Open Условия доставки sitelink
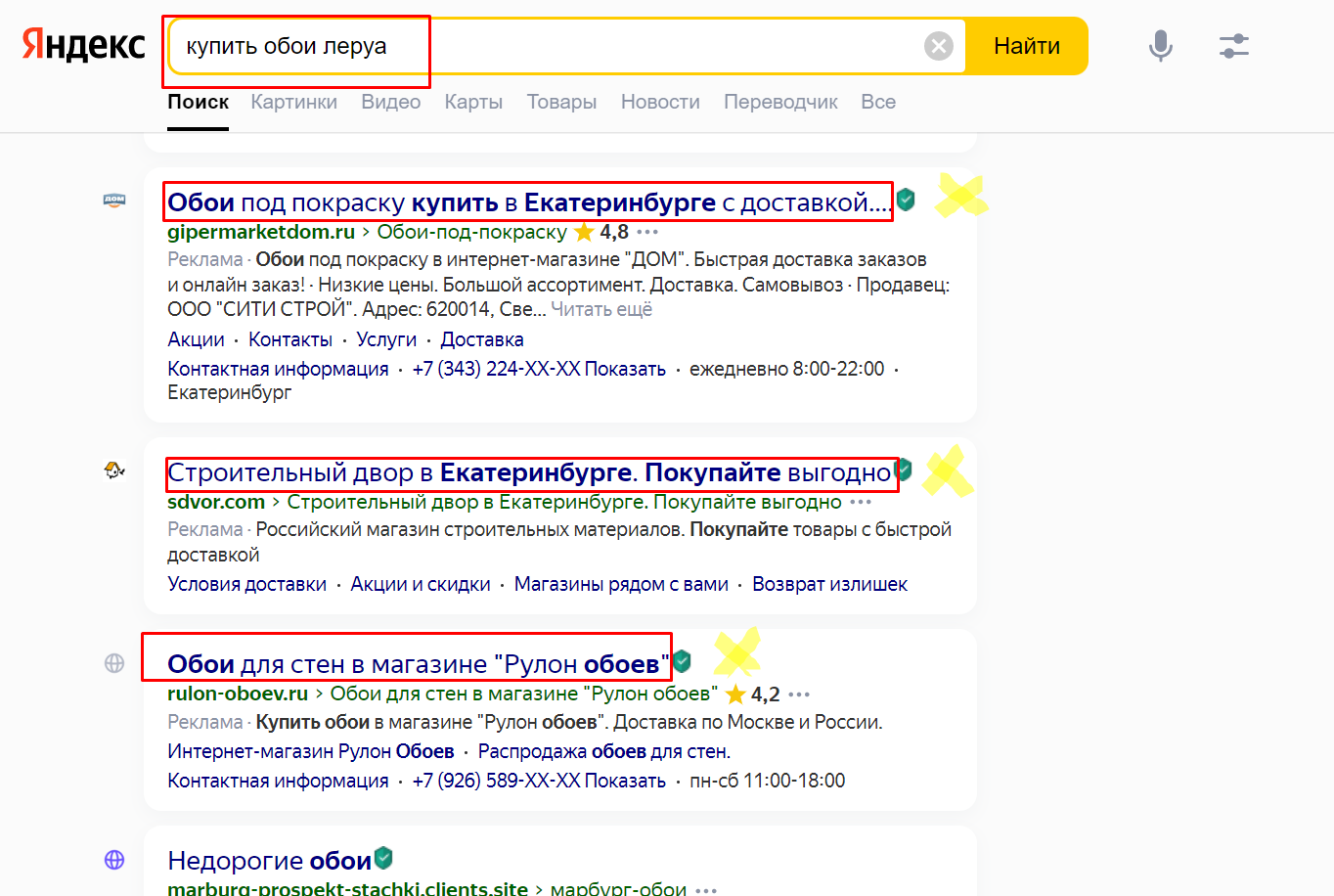The height and width of the screenshot is (896, 1334). click(246, 584)
